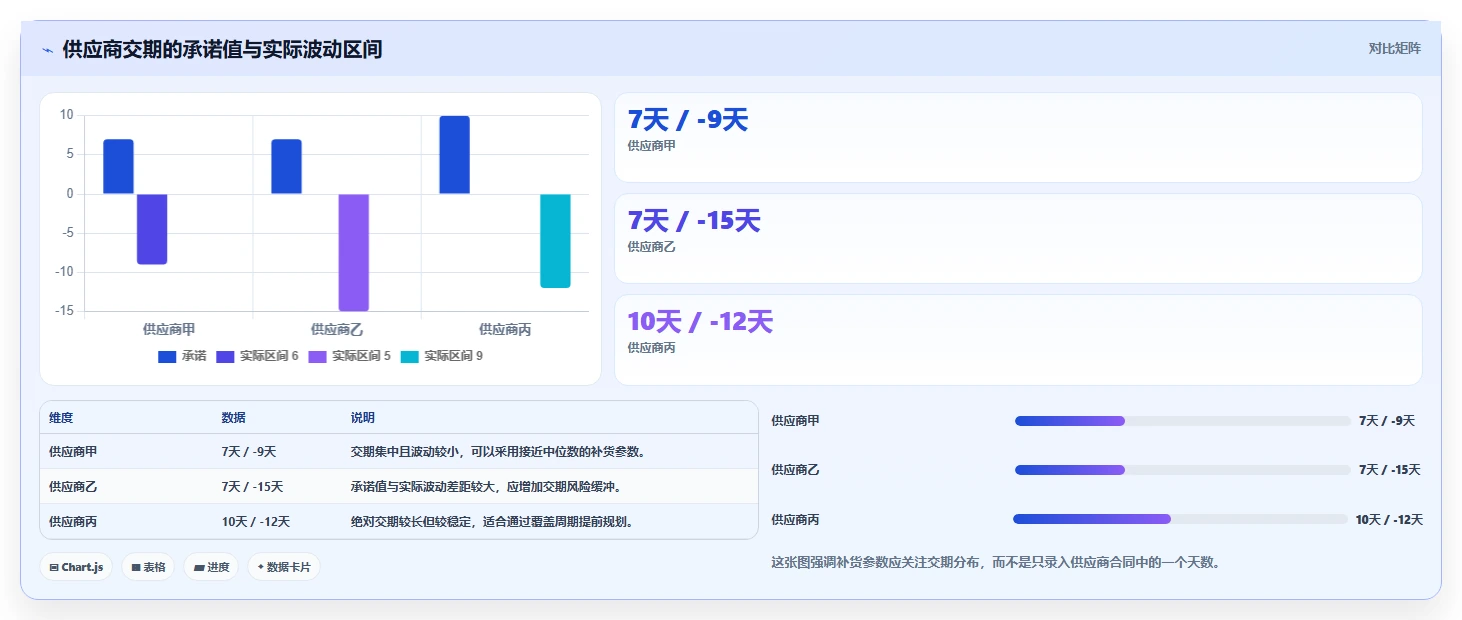The image size is (1462, 620).
Task: Open the large 10天 / -12天 data card
Action: [1018, 339]
